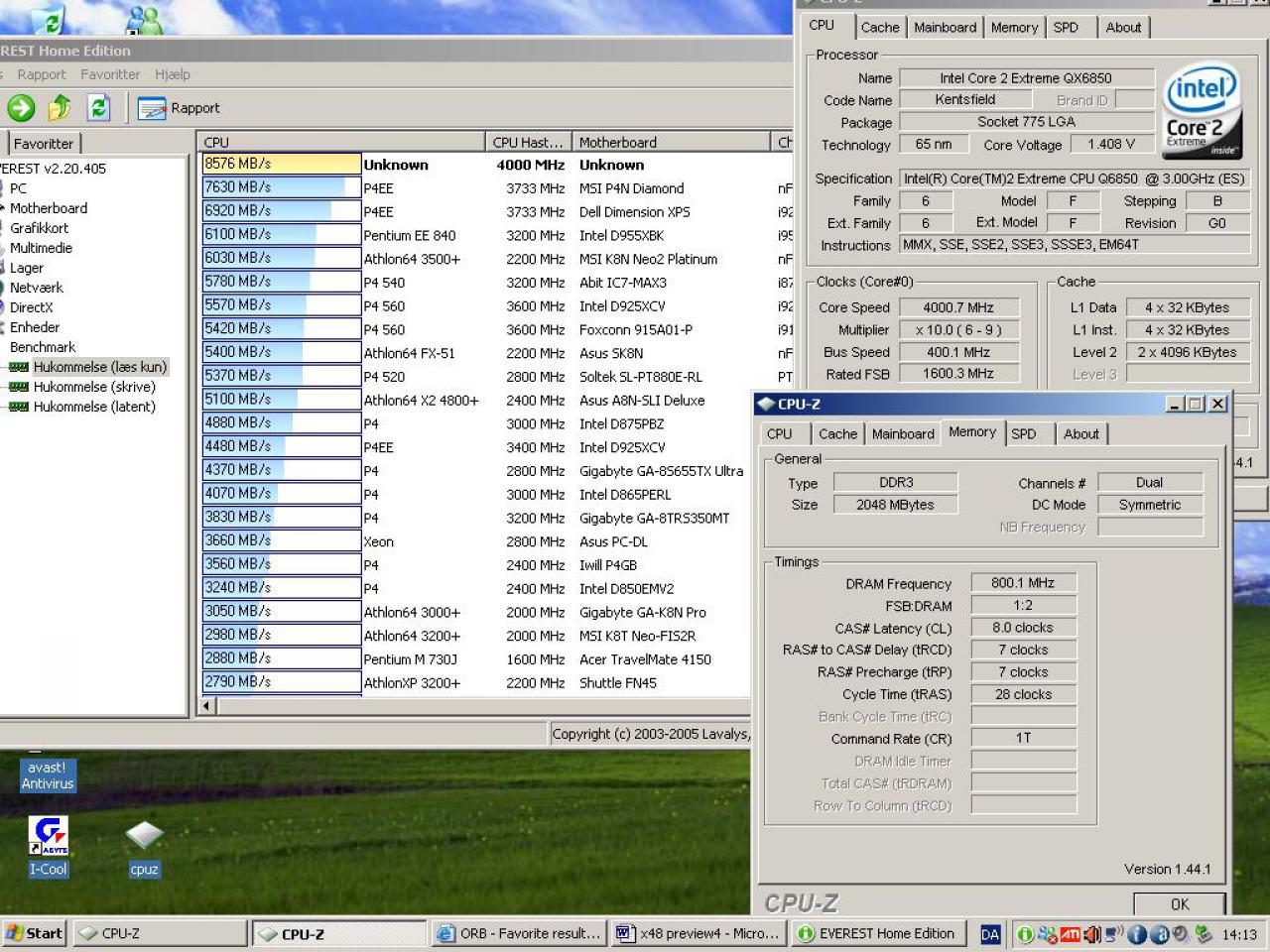The height and width of the screenshot is (952, 1270).
Task: Select the 7630 MB/s benchmark bar
Action: point(281,187)
